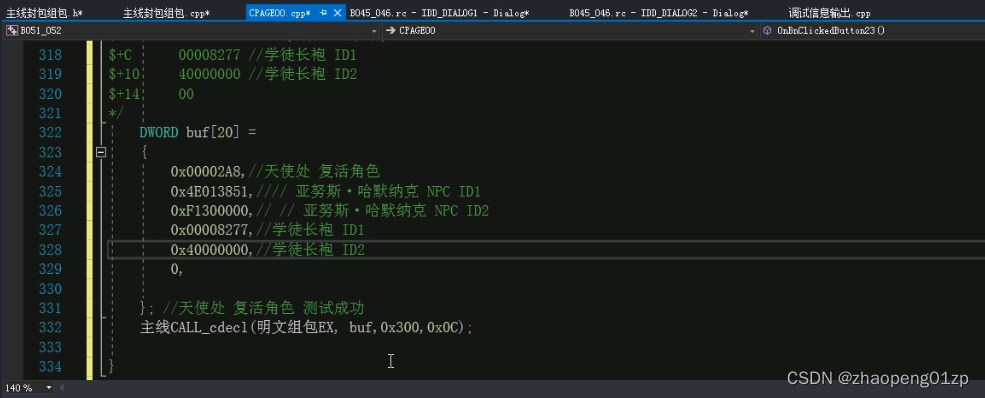This screenshot has width=985, height=398.
Task: Open the IDD_DIALOG1 dialog tab
Action: pos(440,13)
